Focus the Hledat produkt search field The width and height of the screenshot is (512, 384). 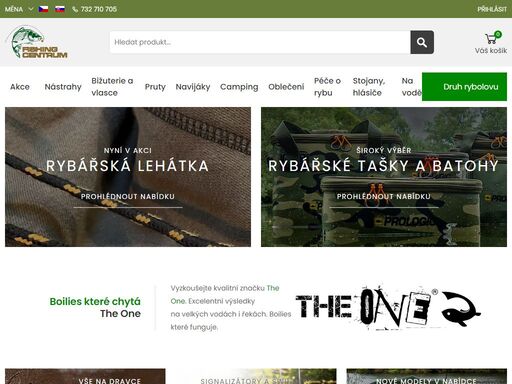260,42
